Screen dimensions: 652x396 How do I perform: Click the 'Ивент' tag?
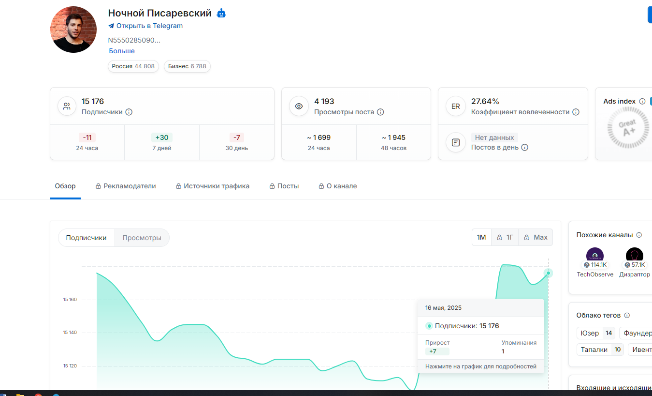[640, 350]
